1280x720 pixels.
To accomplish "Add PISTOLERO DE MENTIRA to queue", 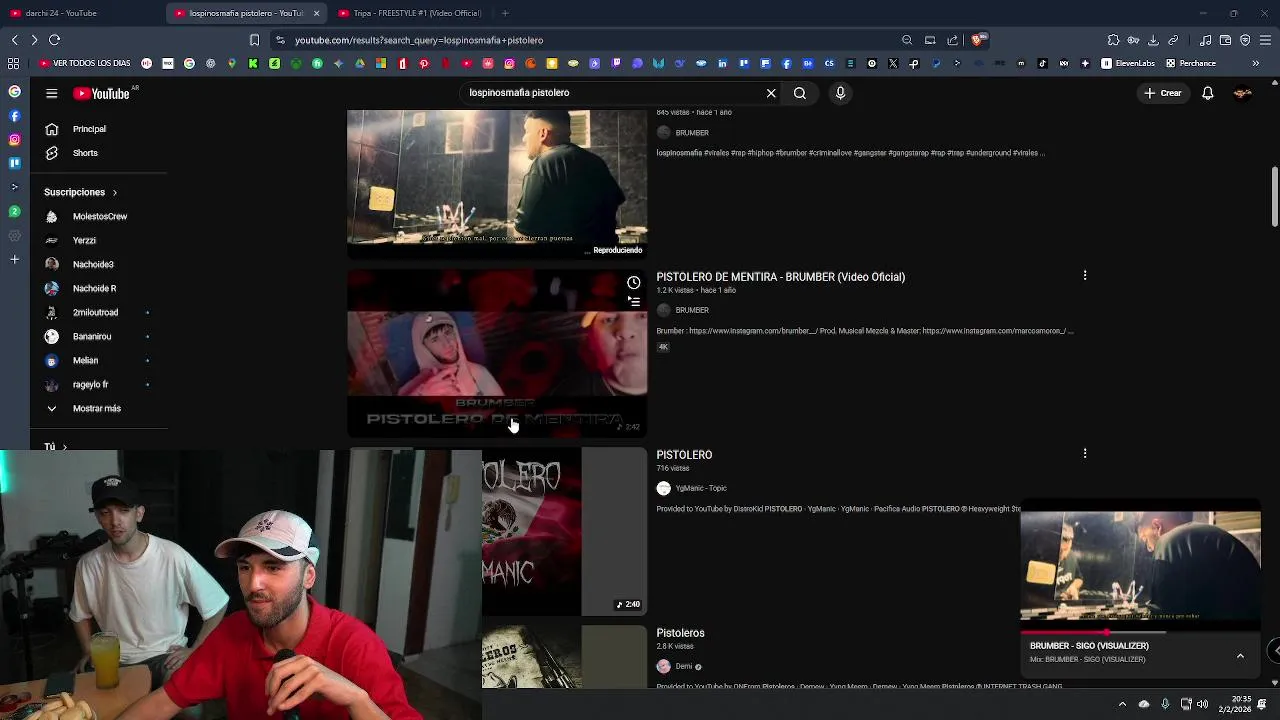I will (633, 301).
